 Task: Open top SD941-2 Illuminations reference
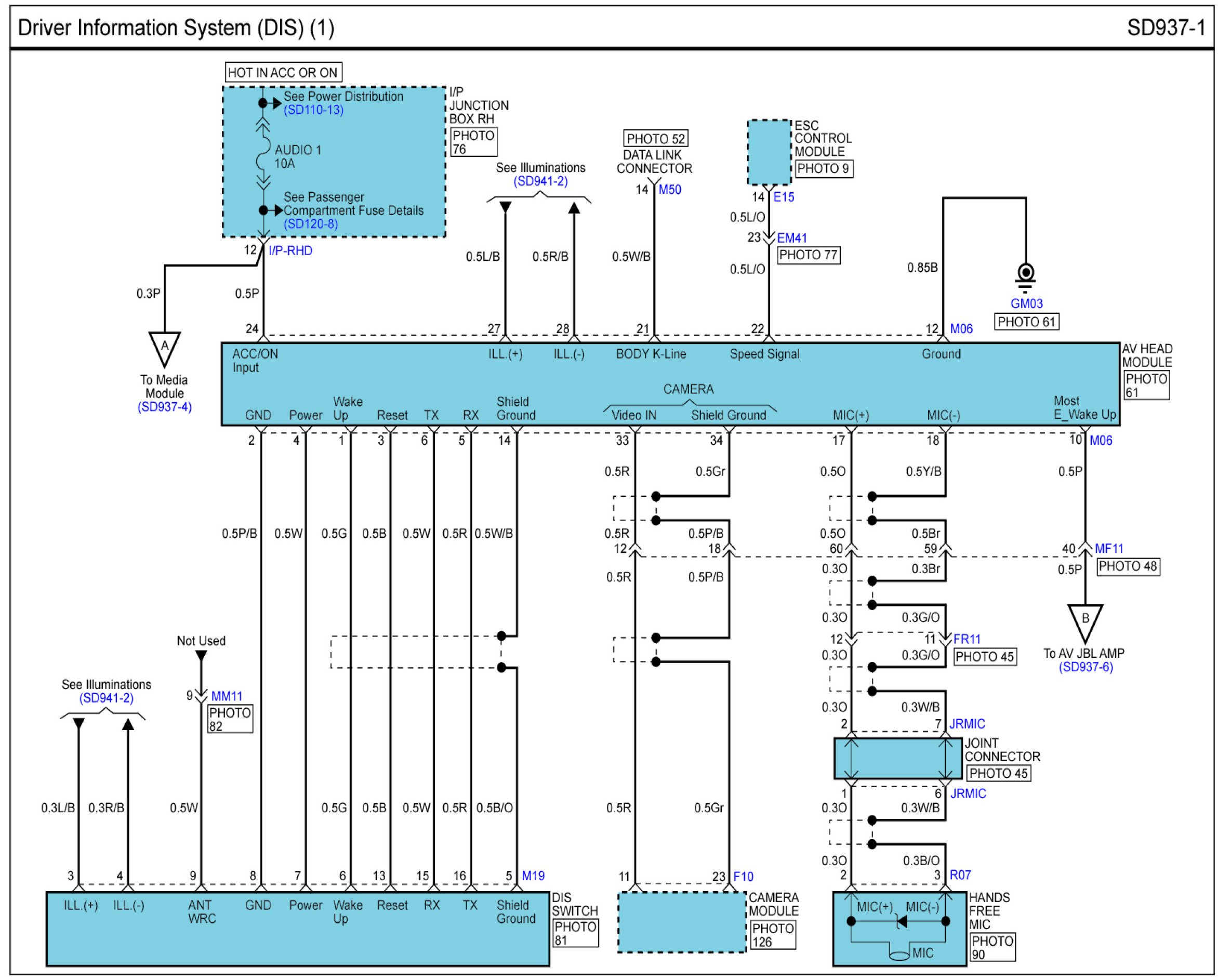pyautogui.click(x=540, y=181)
